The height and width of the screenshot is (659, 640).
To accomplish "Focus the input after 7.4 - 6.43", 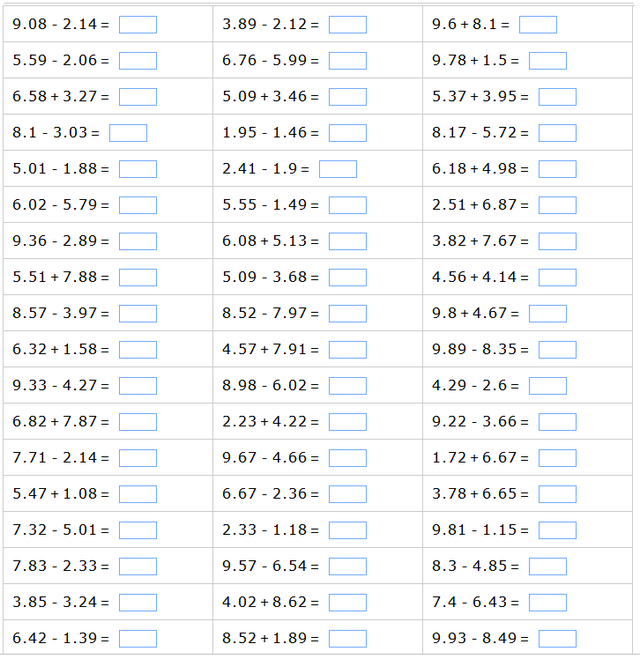I will 548,603.
